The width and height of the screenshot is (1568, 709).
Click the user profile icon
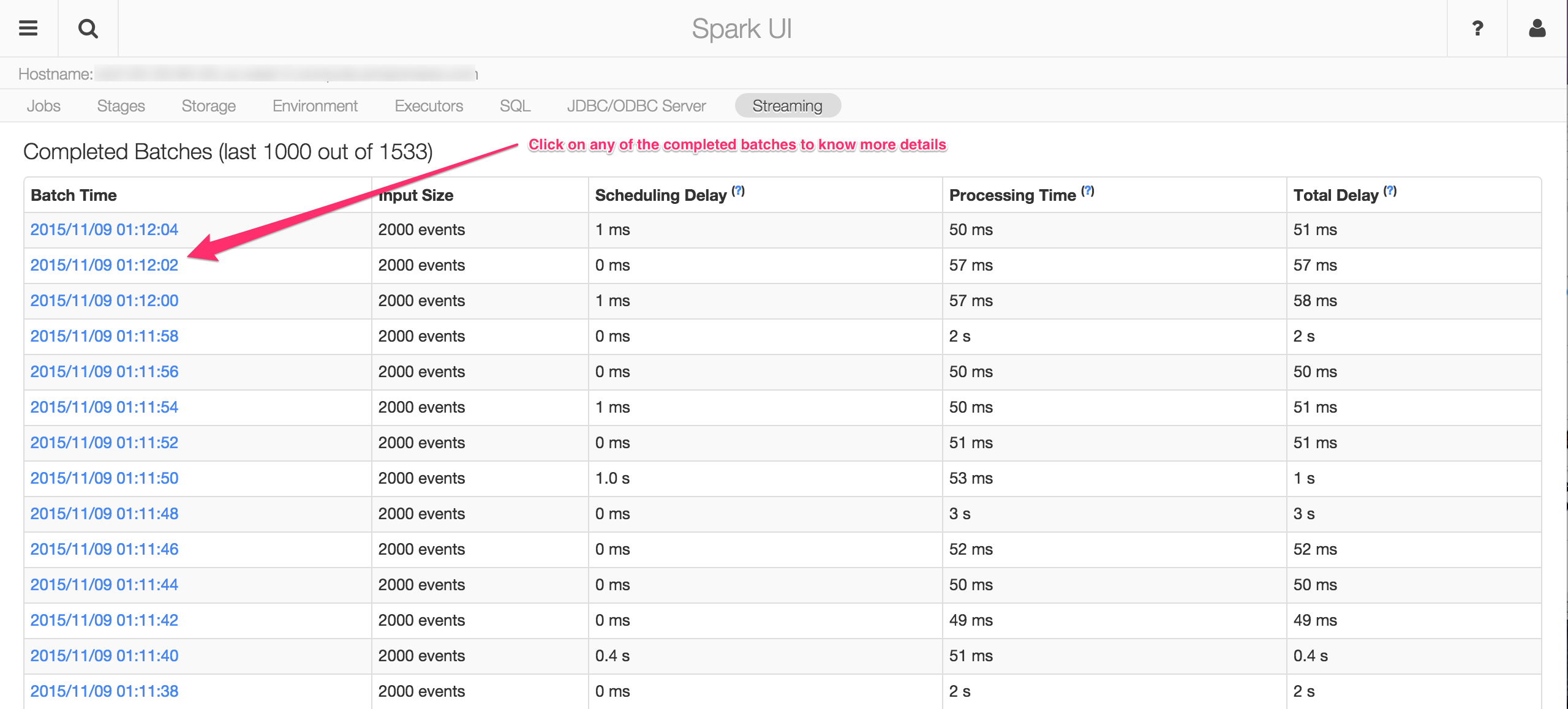pyautogui.click(x=1537, y=28)
